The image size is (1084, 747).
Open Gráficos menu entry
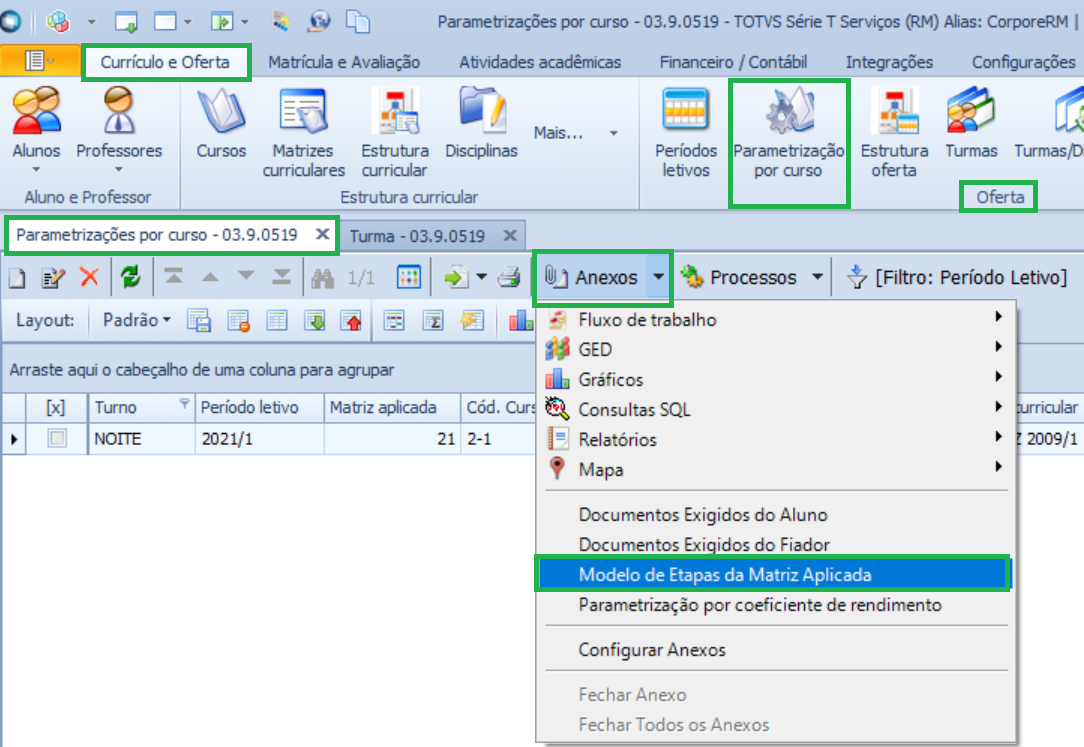pyautogui.click(x=776, y=379)
